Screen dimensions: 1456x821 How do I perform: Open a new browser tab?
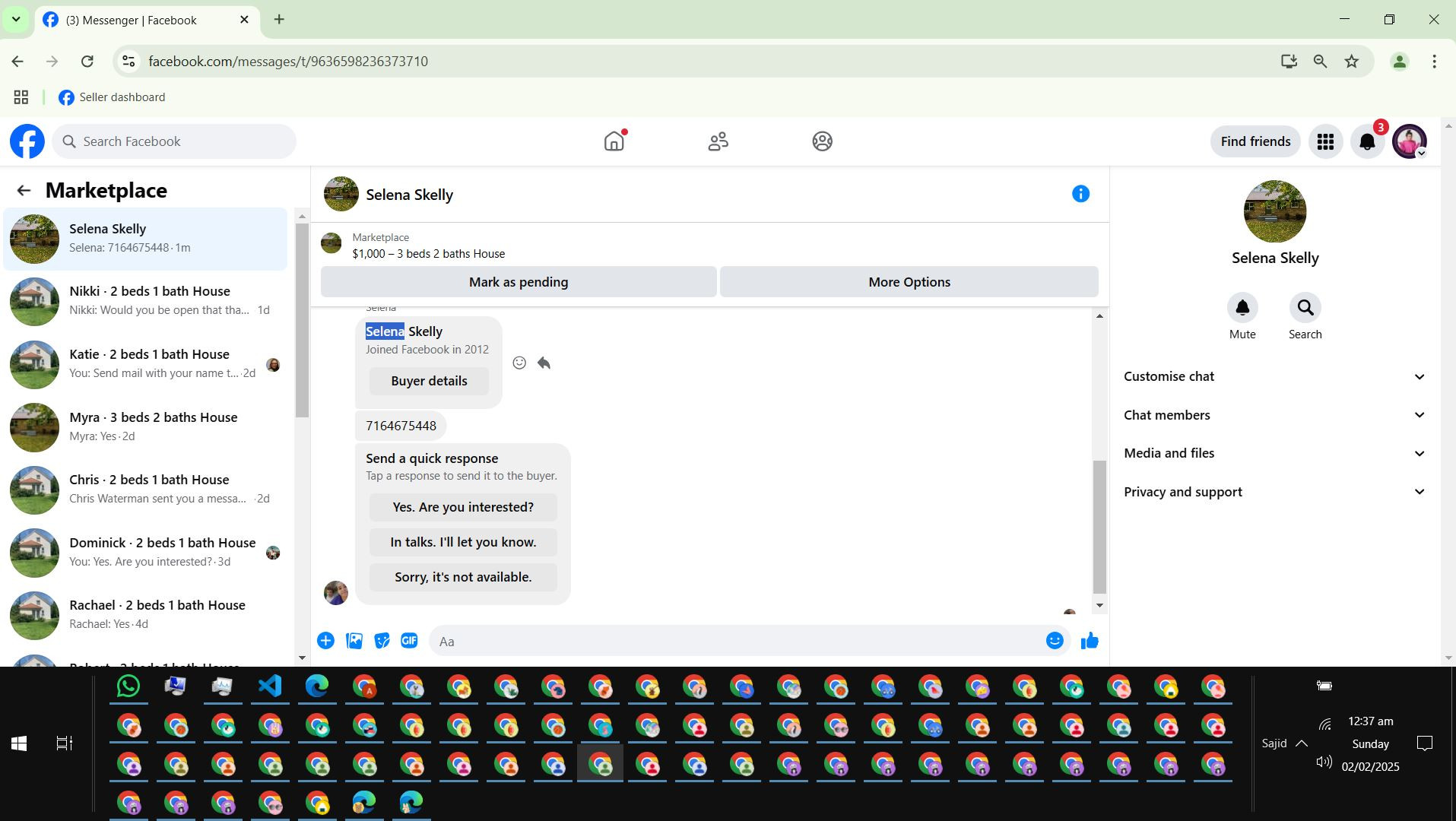279,20
